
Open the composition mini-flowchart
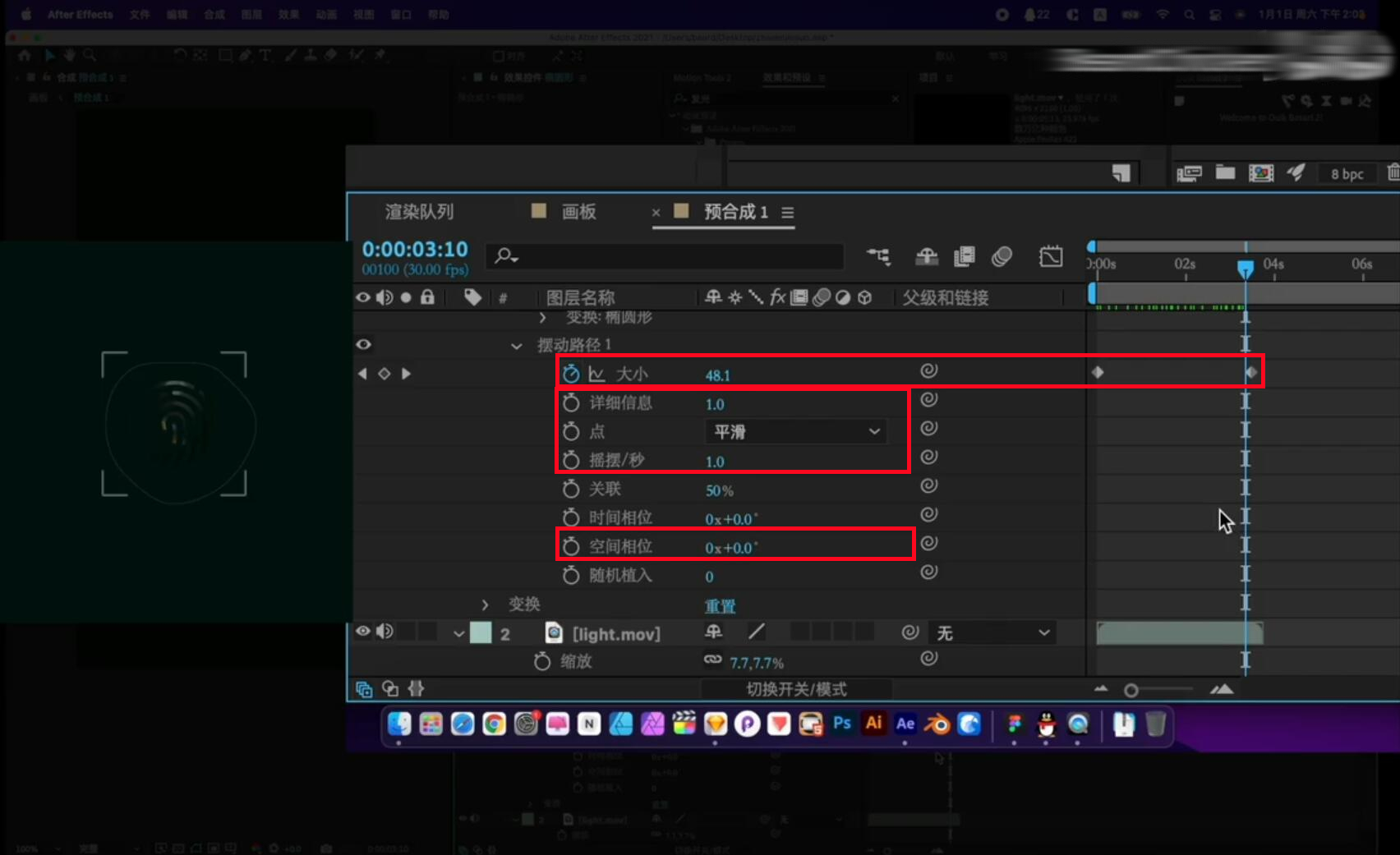pyautogui.click(x=878, y=256)
